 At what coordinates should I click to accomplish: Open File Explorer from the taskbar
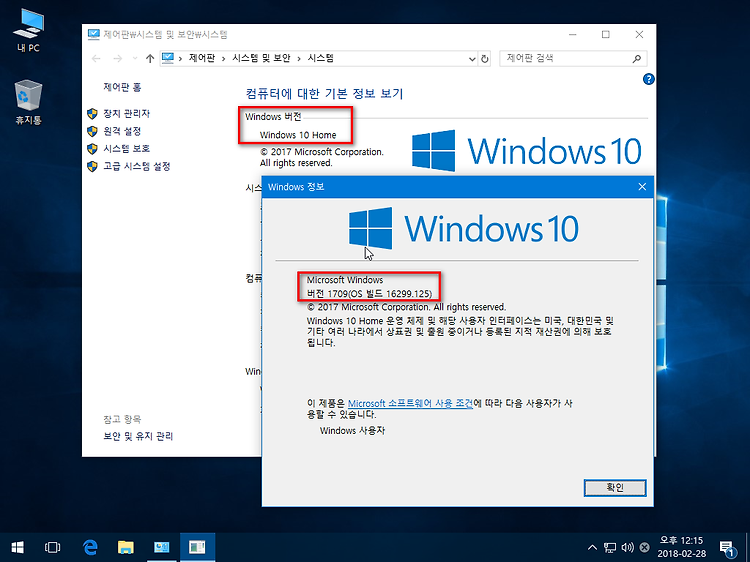point(125,547)
